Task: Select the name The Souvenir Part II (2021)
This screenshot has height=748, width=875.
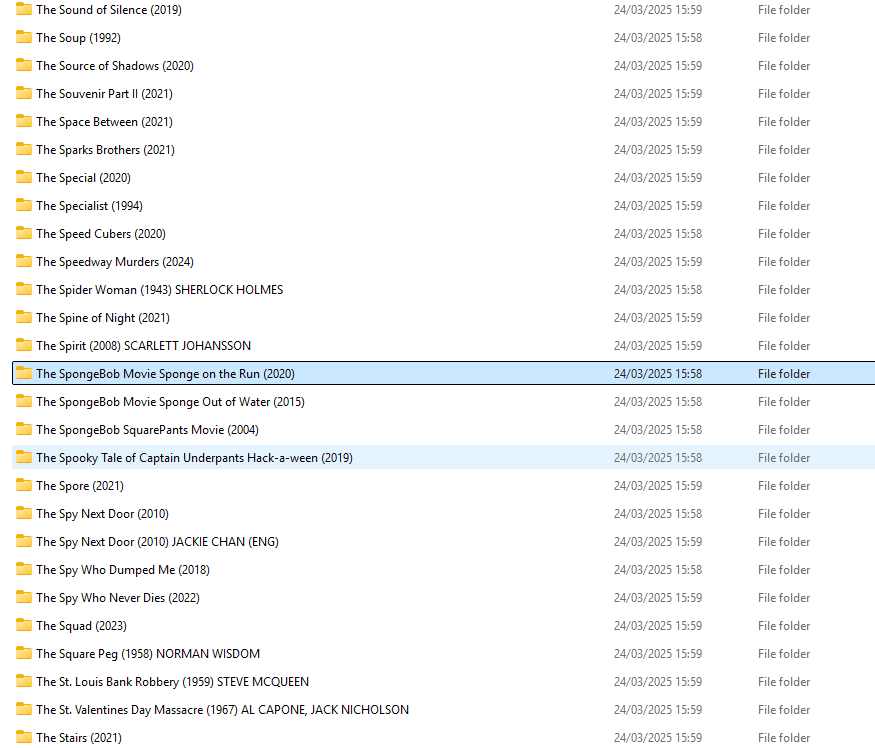Action: click(104, 94)
